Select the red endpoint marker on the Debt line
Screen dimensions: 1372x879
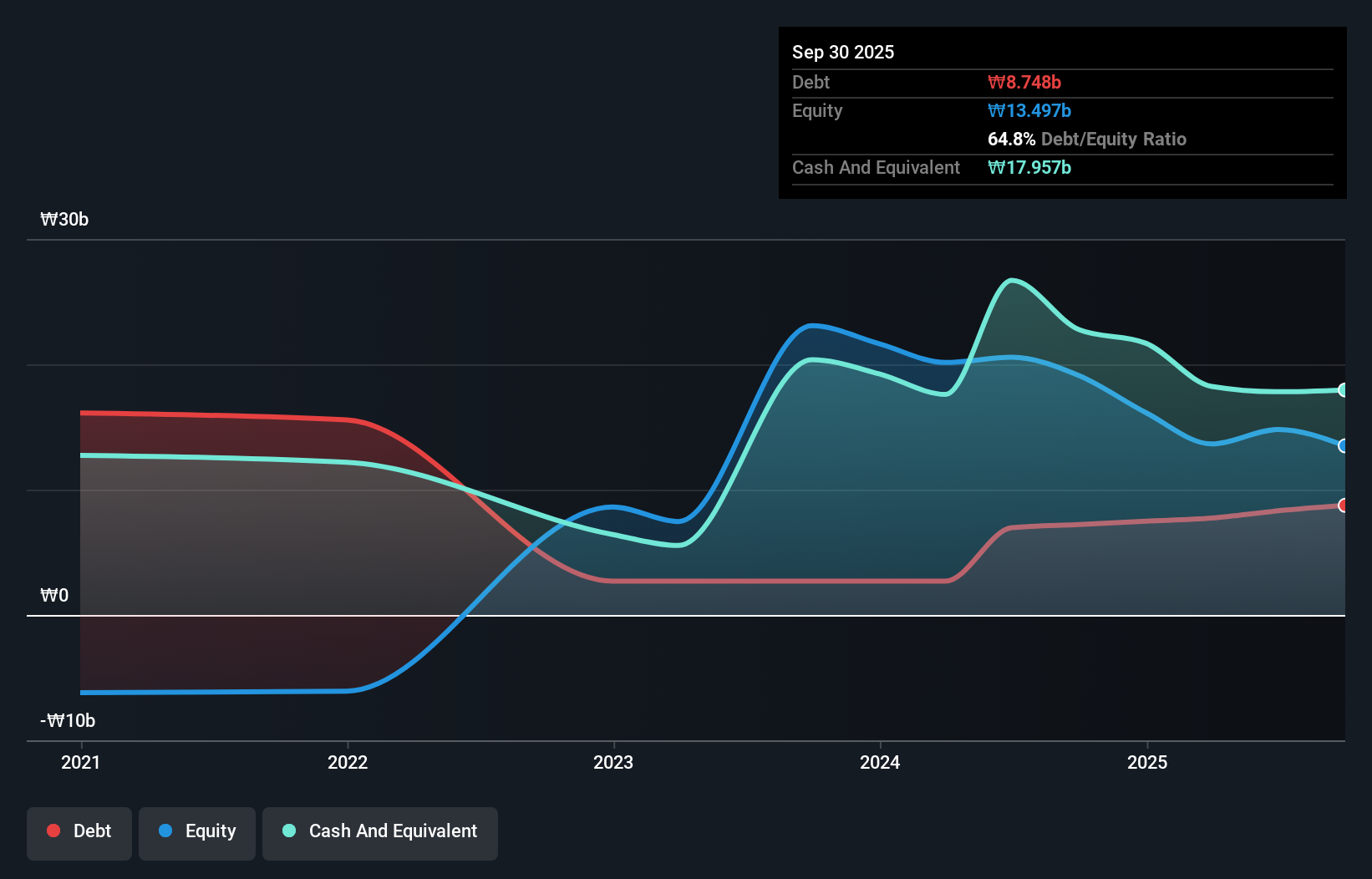pyautogui.click(x=1343, y=505)
